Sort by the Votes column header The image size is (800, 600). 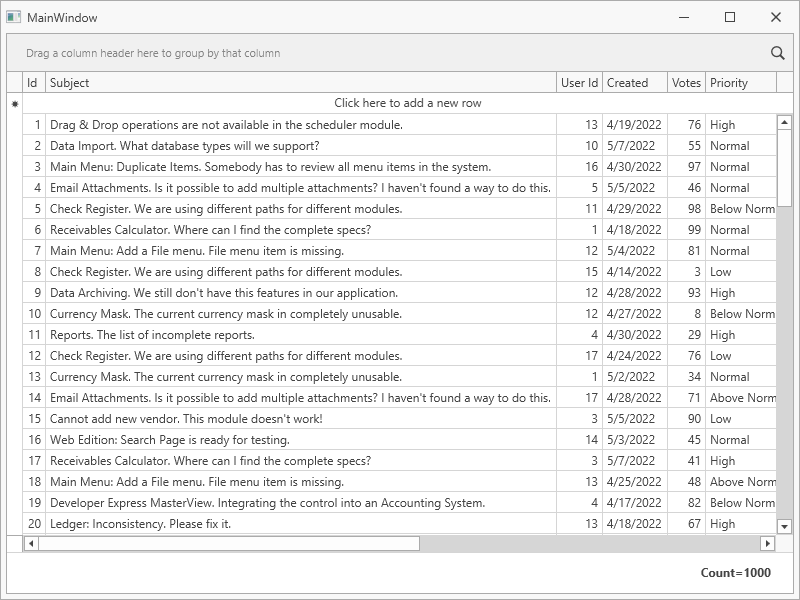click(x=687, y=83)
